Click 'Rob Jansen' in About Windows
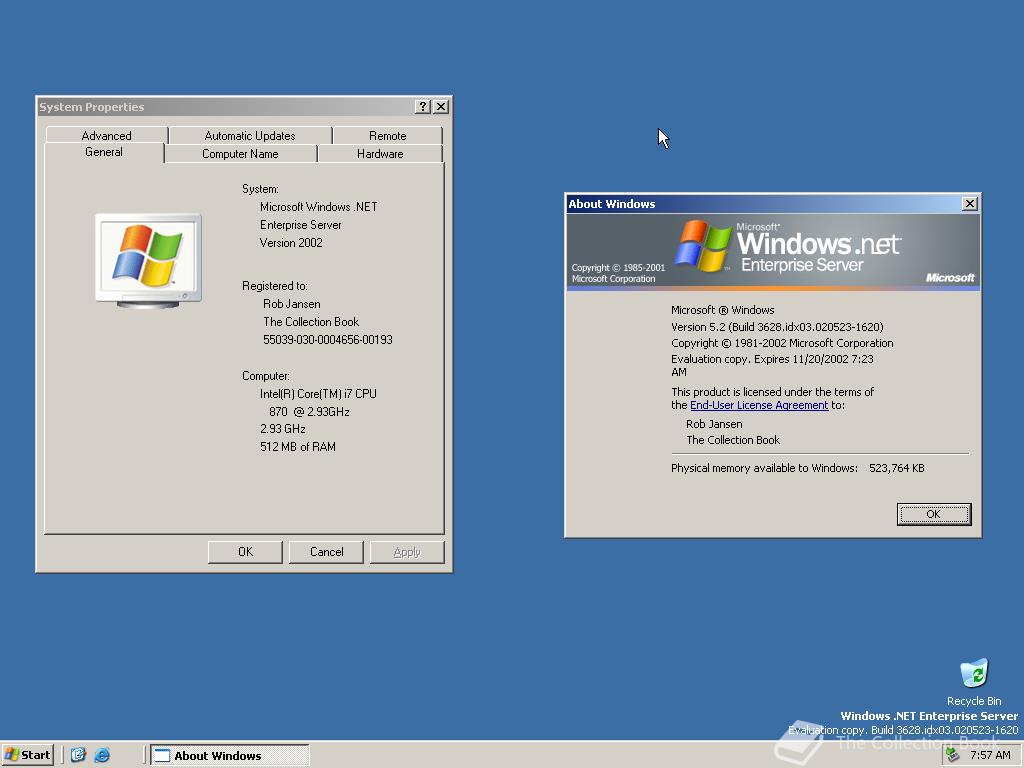The width and height of the screenshot is (1024, 768). pos(714,424)
